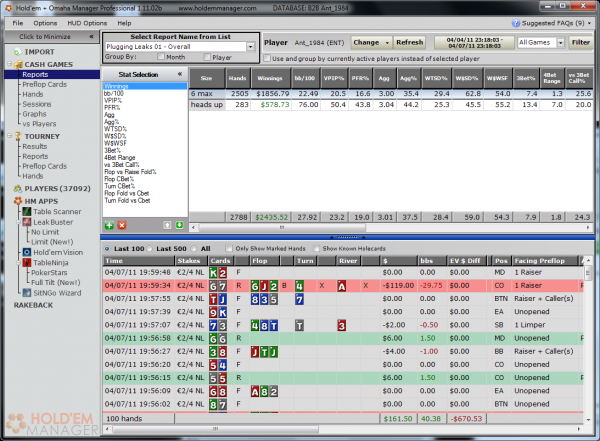Click Suggested FAQs help icon
Viewport: 600px width, 441px height.
pos(516,23)
